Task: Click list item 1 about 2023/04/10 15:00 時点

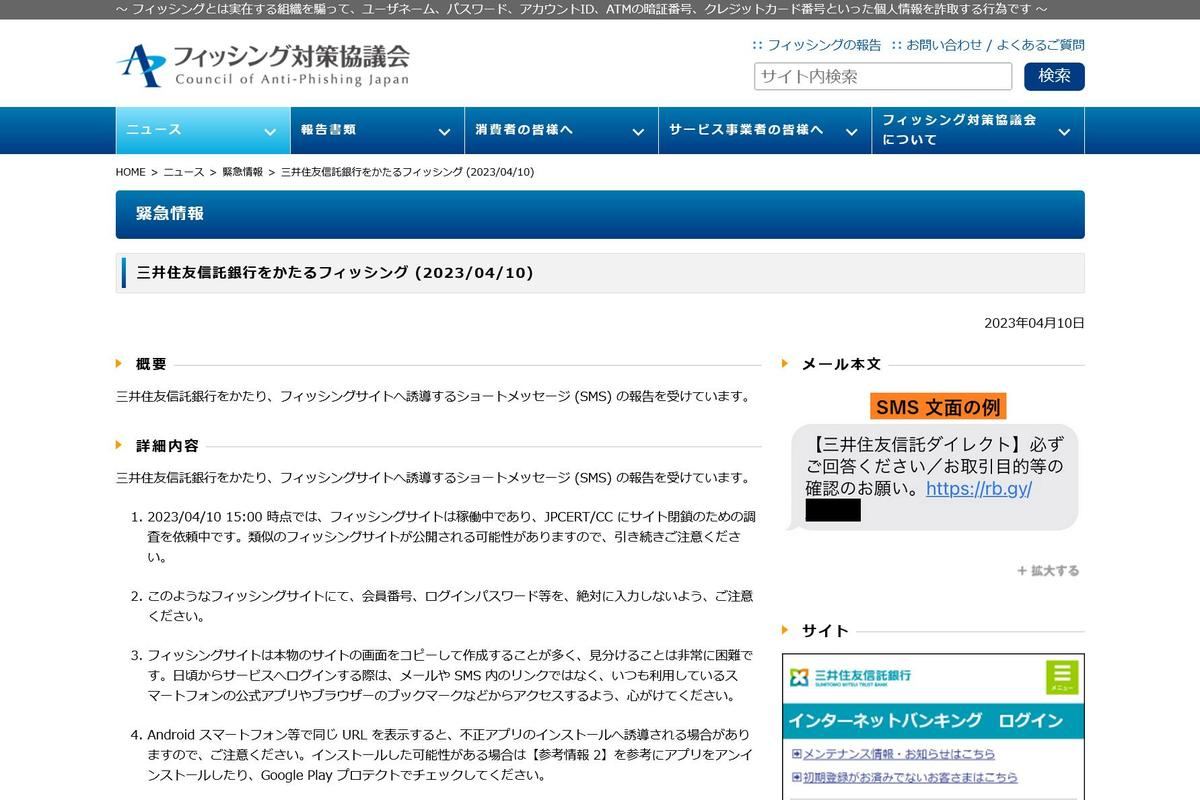Action: tap(451, 537)
